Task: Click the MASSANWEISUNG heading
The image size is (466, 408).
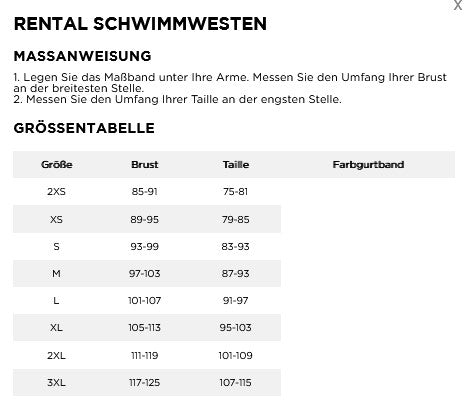Action: (x=83, y=56)
